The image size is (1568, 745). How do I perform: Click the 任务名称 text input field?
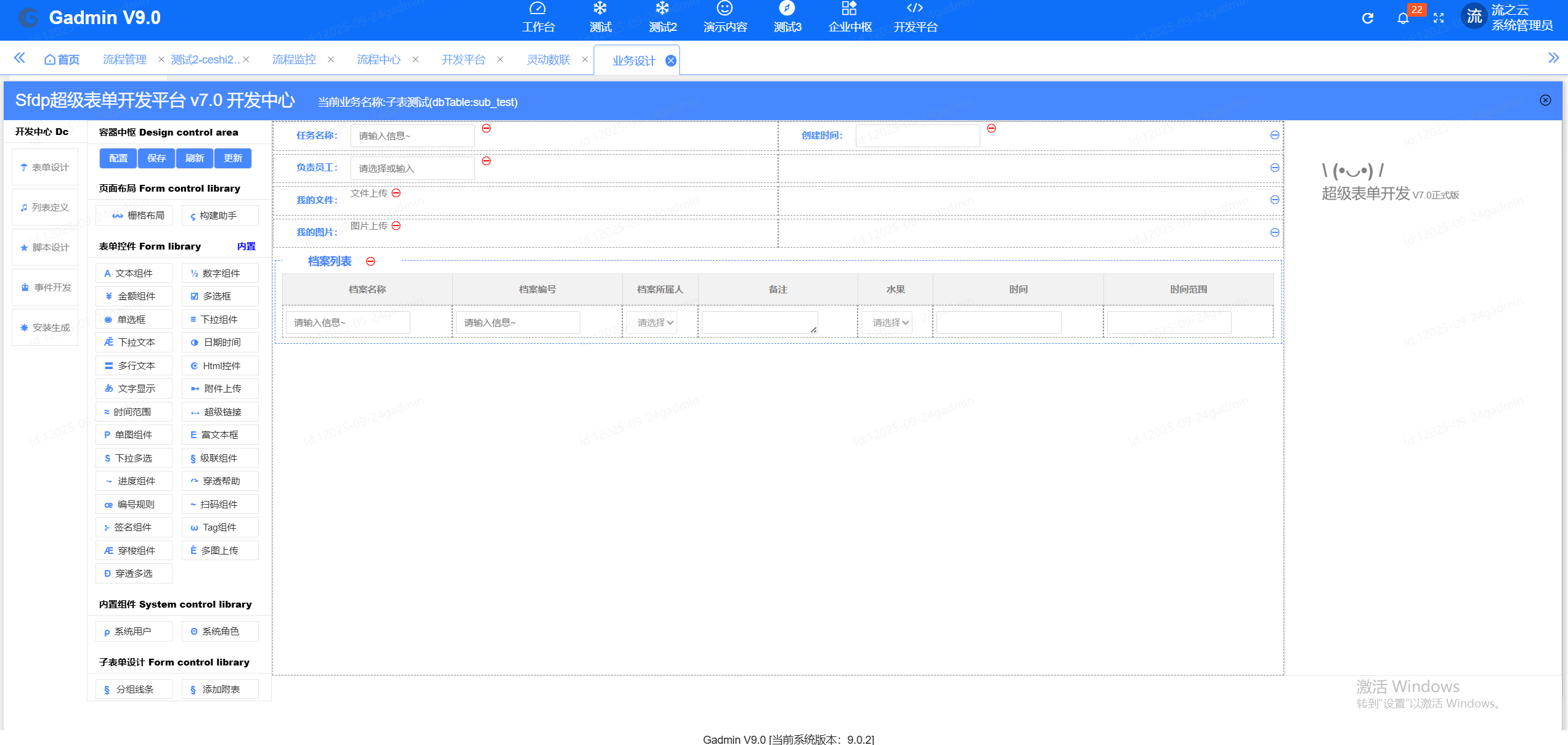click(412, 136)
